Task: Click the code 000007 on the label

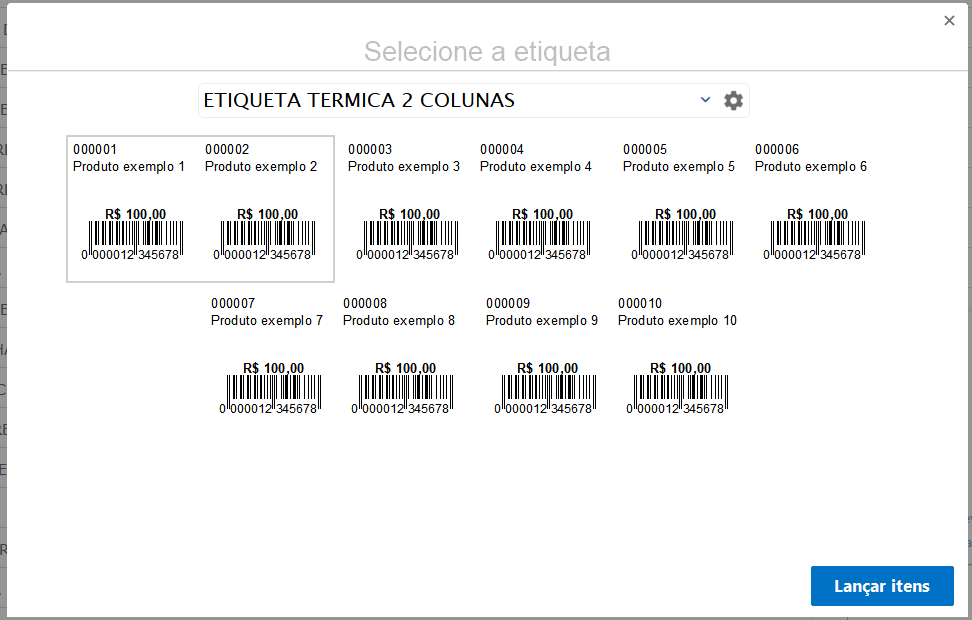Action: (x=233, y=304)
